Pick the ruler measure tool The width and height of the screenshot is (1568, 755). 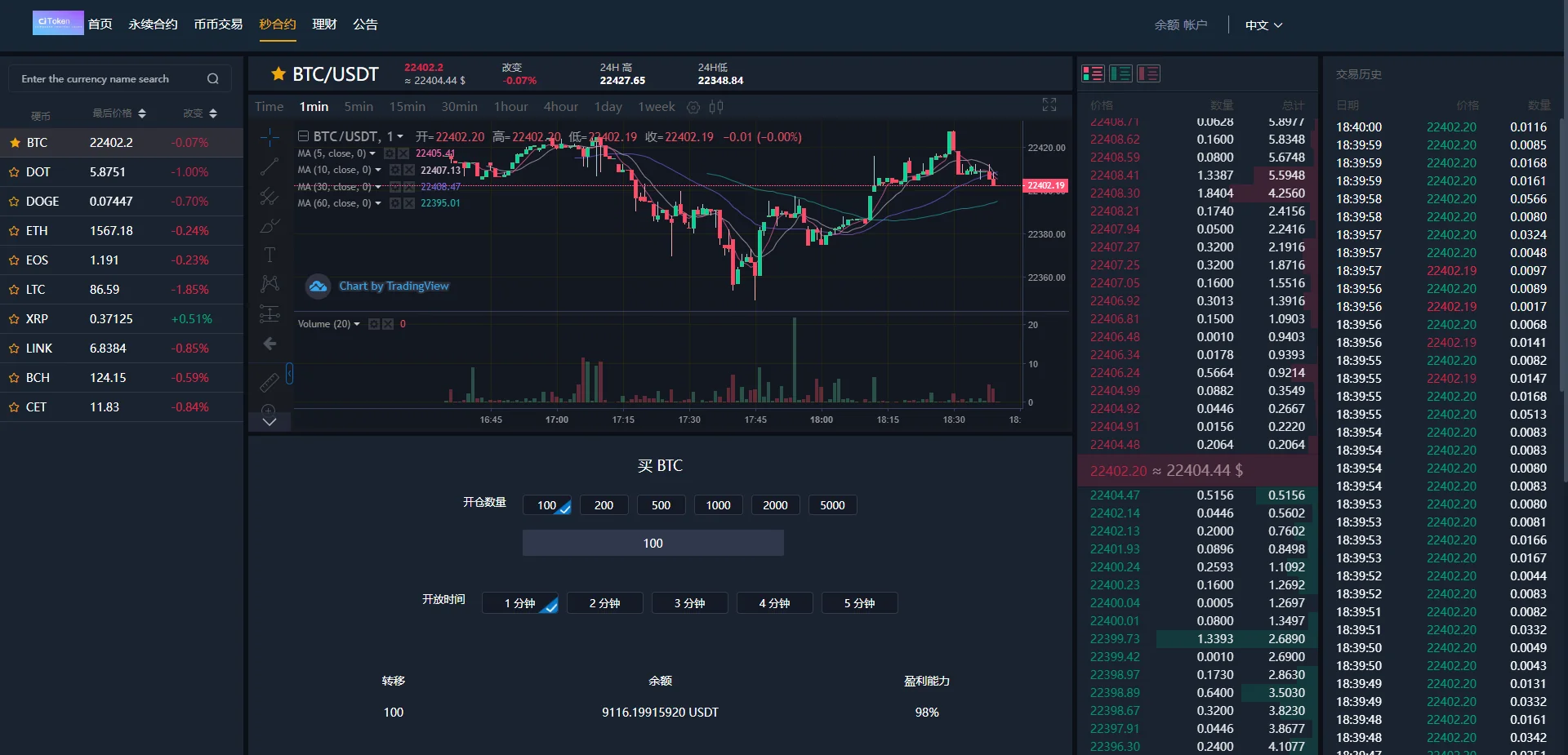(x=269, y=382)
